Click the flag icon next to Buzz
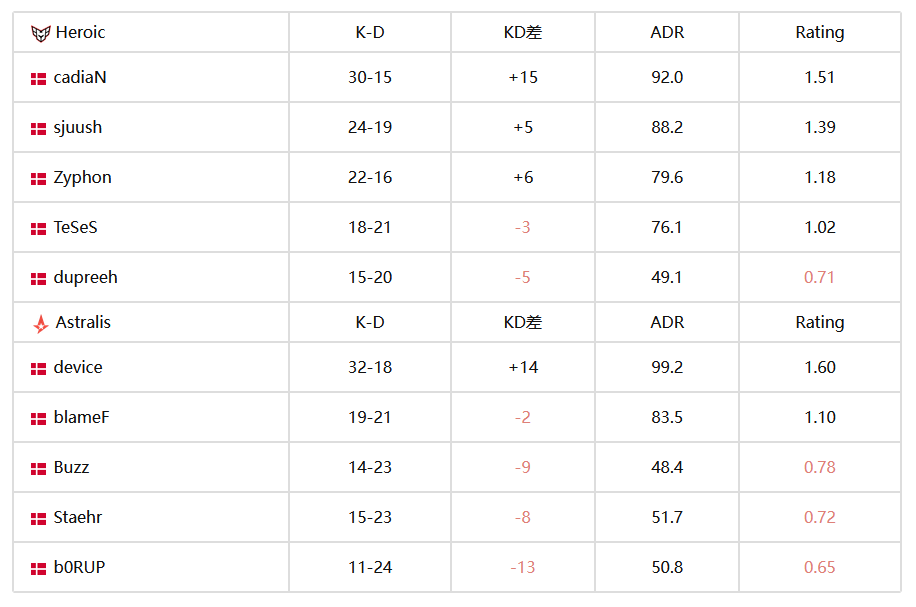 coord(38,469)
